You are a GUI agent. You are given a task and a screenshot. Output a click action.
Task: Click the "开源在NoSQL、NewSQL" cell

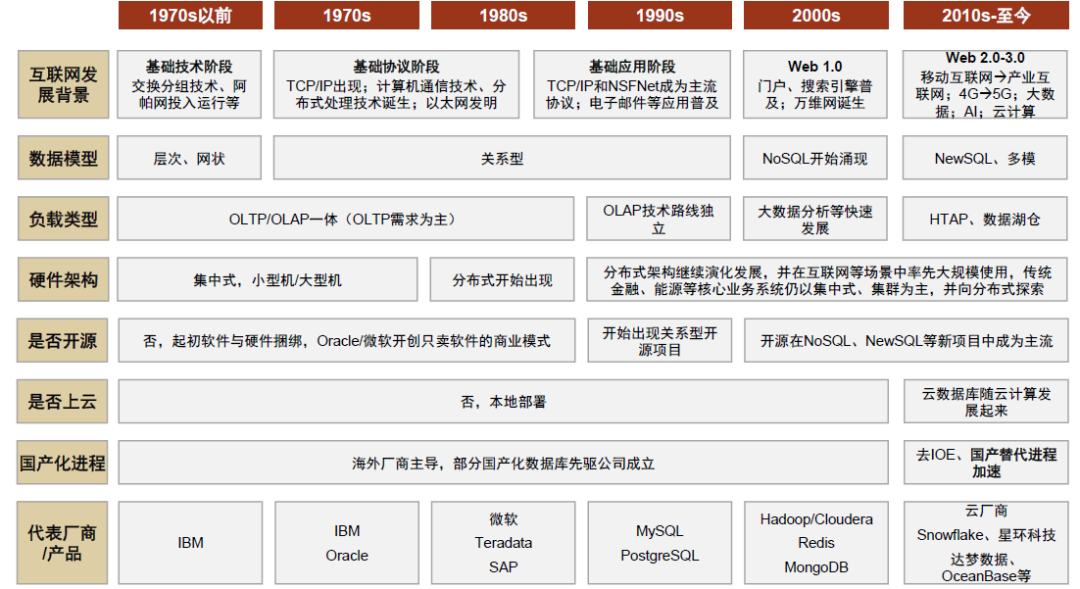(906, 340)
